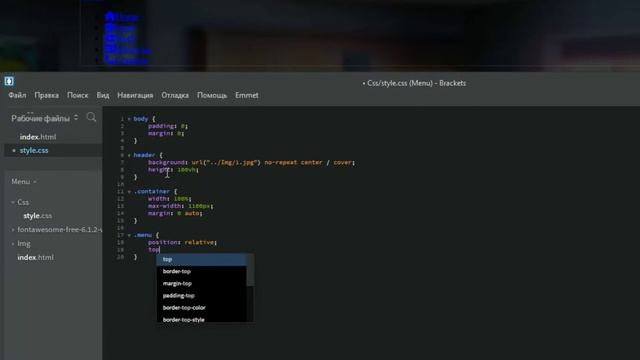Open the Поиск menu
Viewport: 640px width, 360px height.
[78, 95]
